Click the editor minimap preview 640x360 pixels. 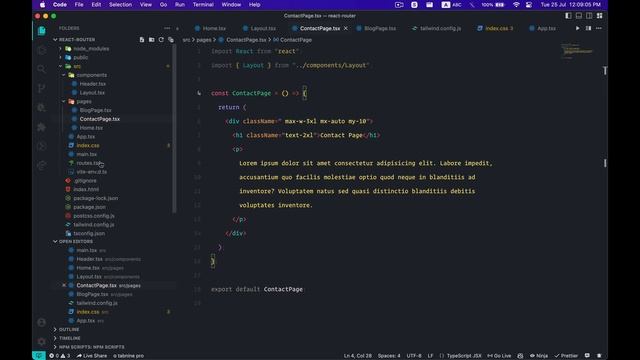tap(578, 51)
